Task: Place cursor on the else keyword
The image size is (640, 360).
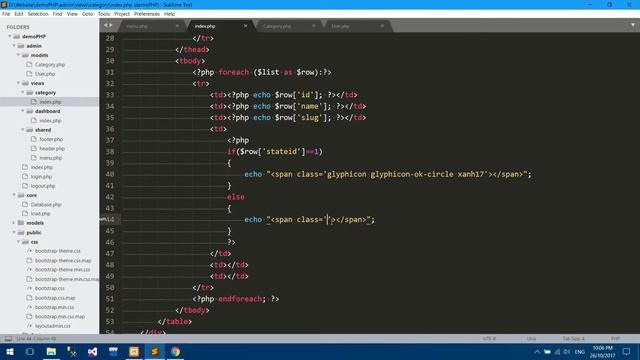Action: coord(236,197)
